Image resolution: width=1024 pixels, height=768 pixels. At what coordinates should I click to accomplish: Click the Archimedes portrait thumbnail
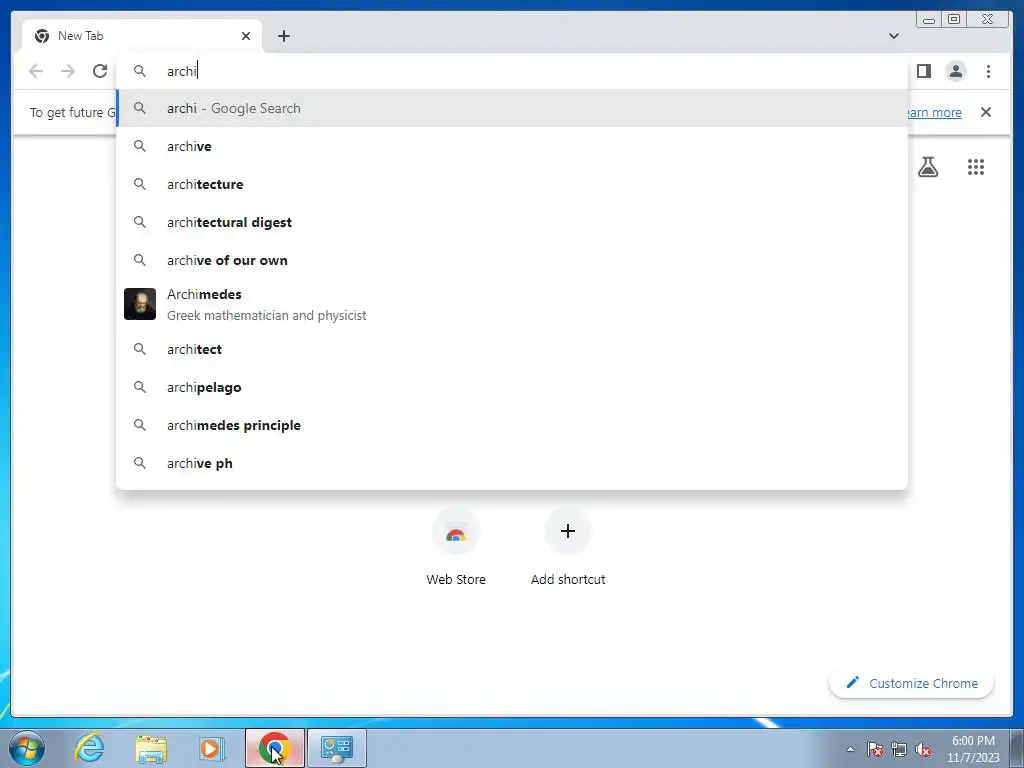[140, 304]
